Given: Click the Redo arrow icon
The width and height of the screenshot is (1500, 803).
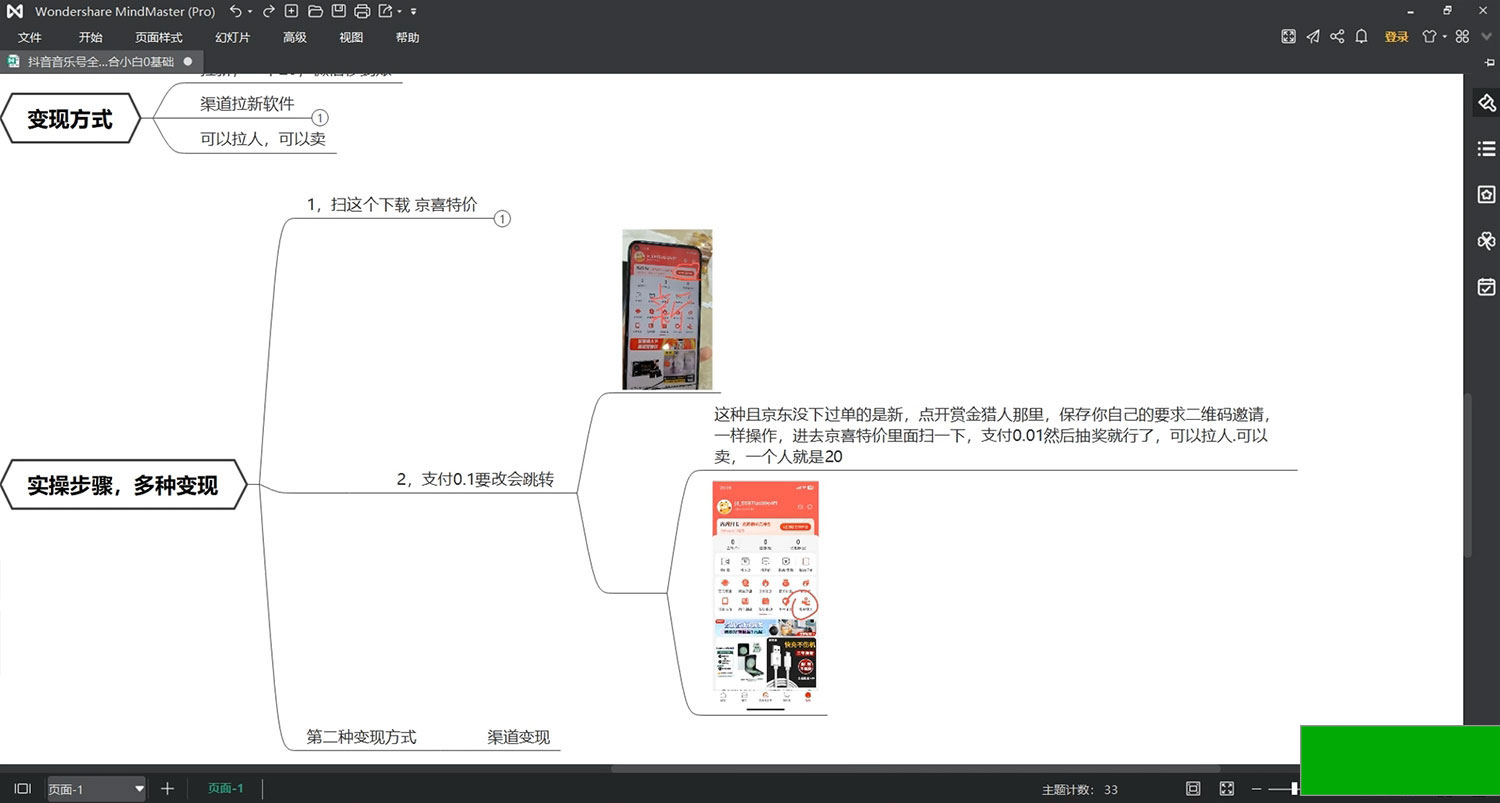Looking at the screenshot, I should [268, 11].
